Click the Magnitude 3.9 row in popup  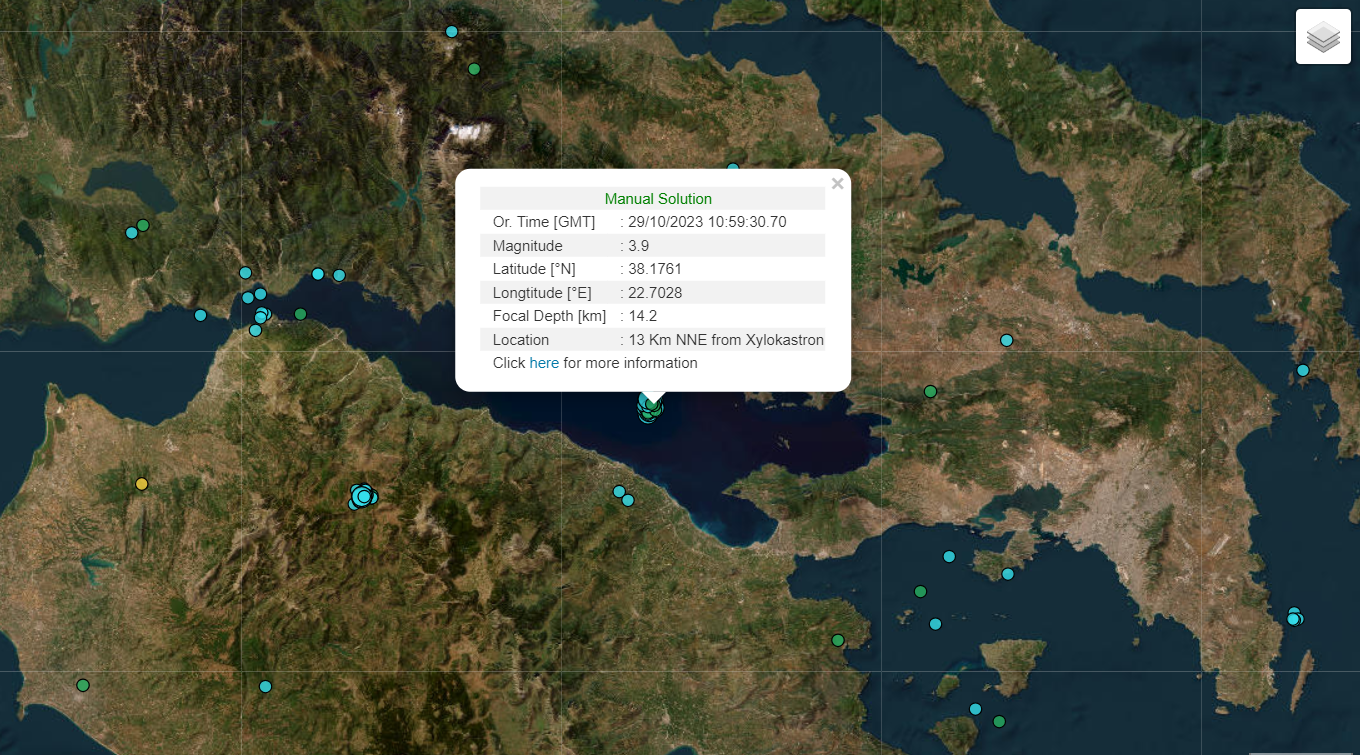click(x=652, y=246)
